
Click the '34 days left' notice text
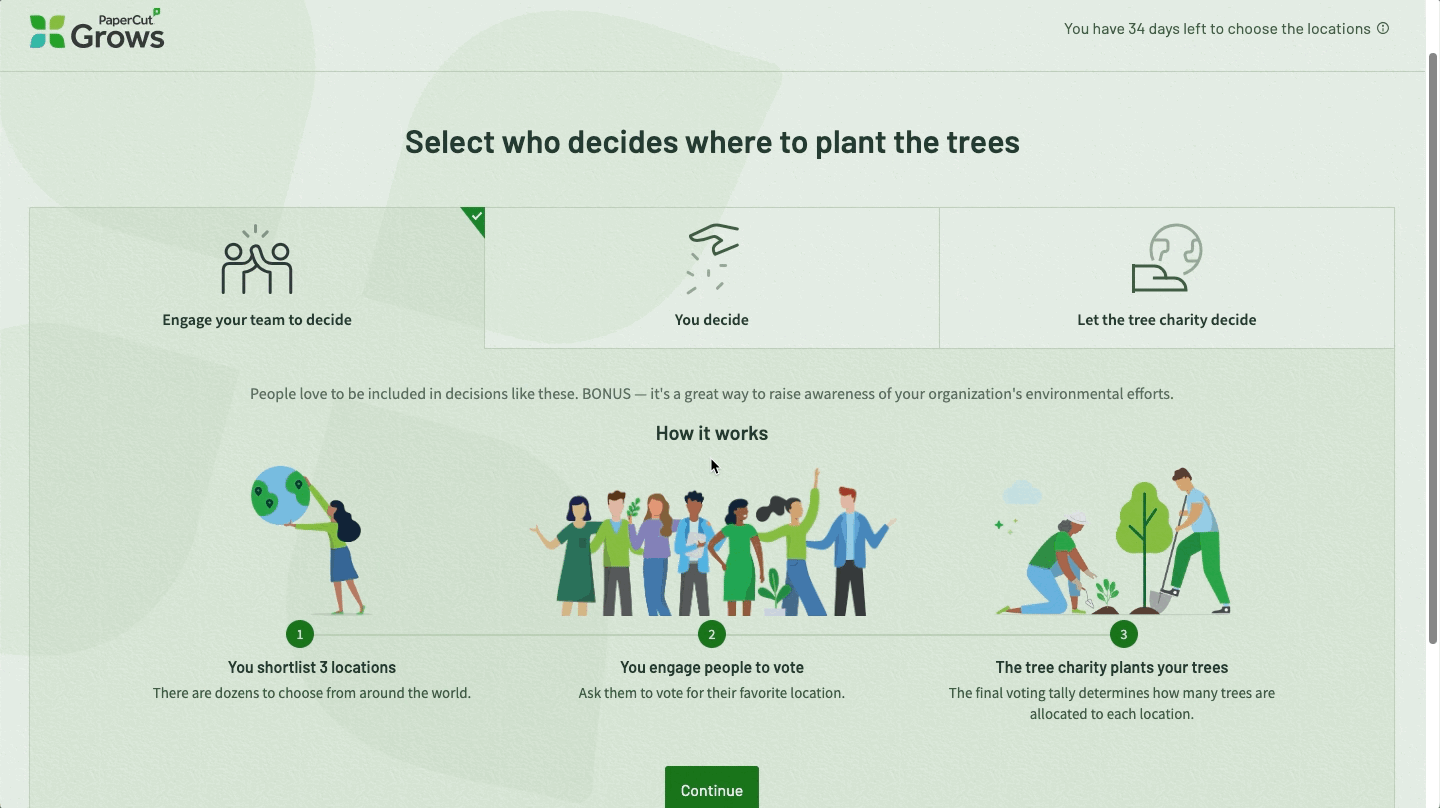tap(1216, 29)
